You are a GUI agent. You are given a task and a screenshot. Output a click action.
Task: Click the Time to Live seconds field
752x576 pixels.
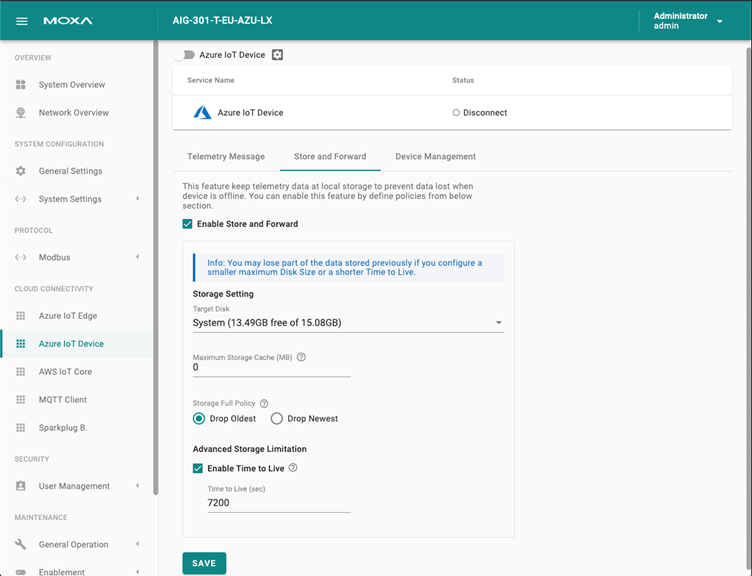tap(279, 503)
